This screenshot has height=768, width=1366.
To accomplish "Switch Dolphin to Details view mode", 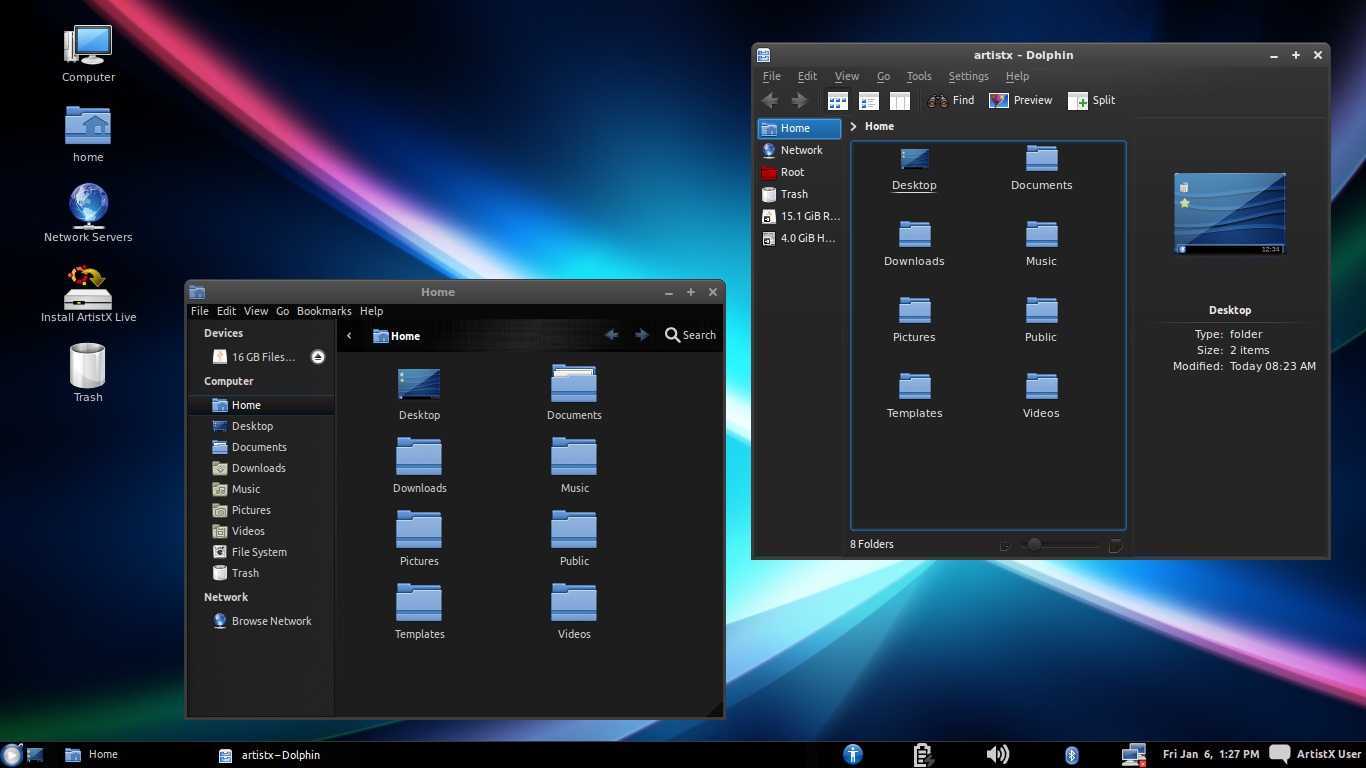I will point(869,101).
